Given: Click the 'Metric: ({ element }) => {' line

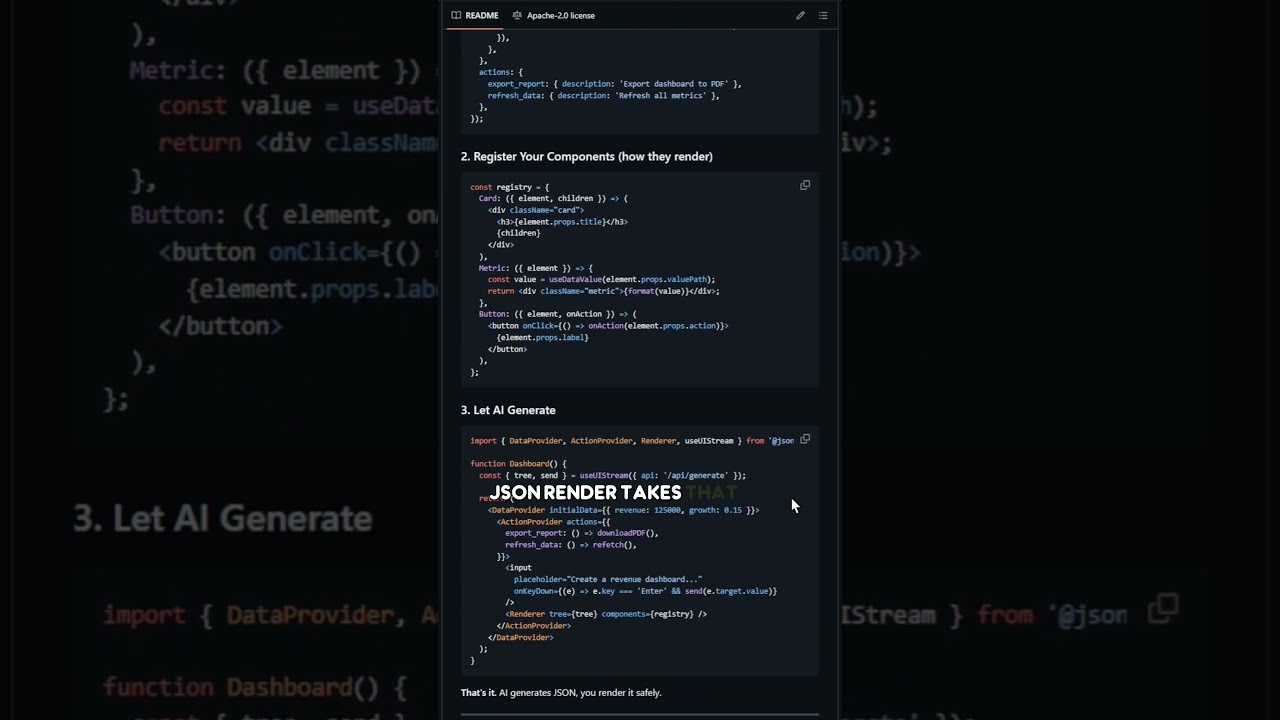Looking at the screenshot, I should [535, 268].
